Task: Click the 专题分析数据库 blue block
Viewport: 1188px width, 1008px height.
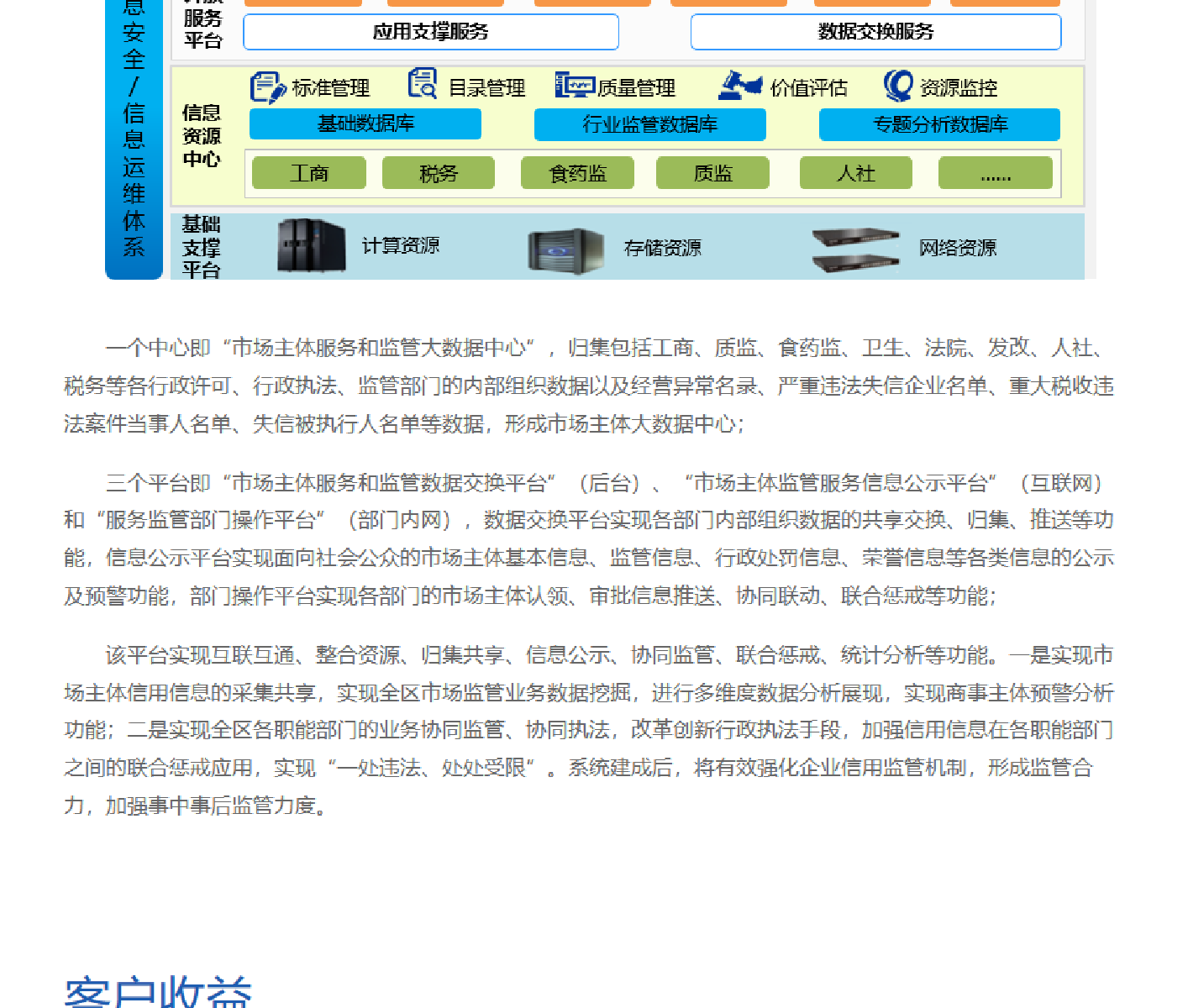Action: pos(939,124)
